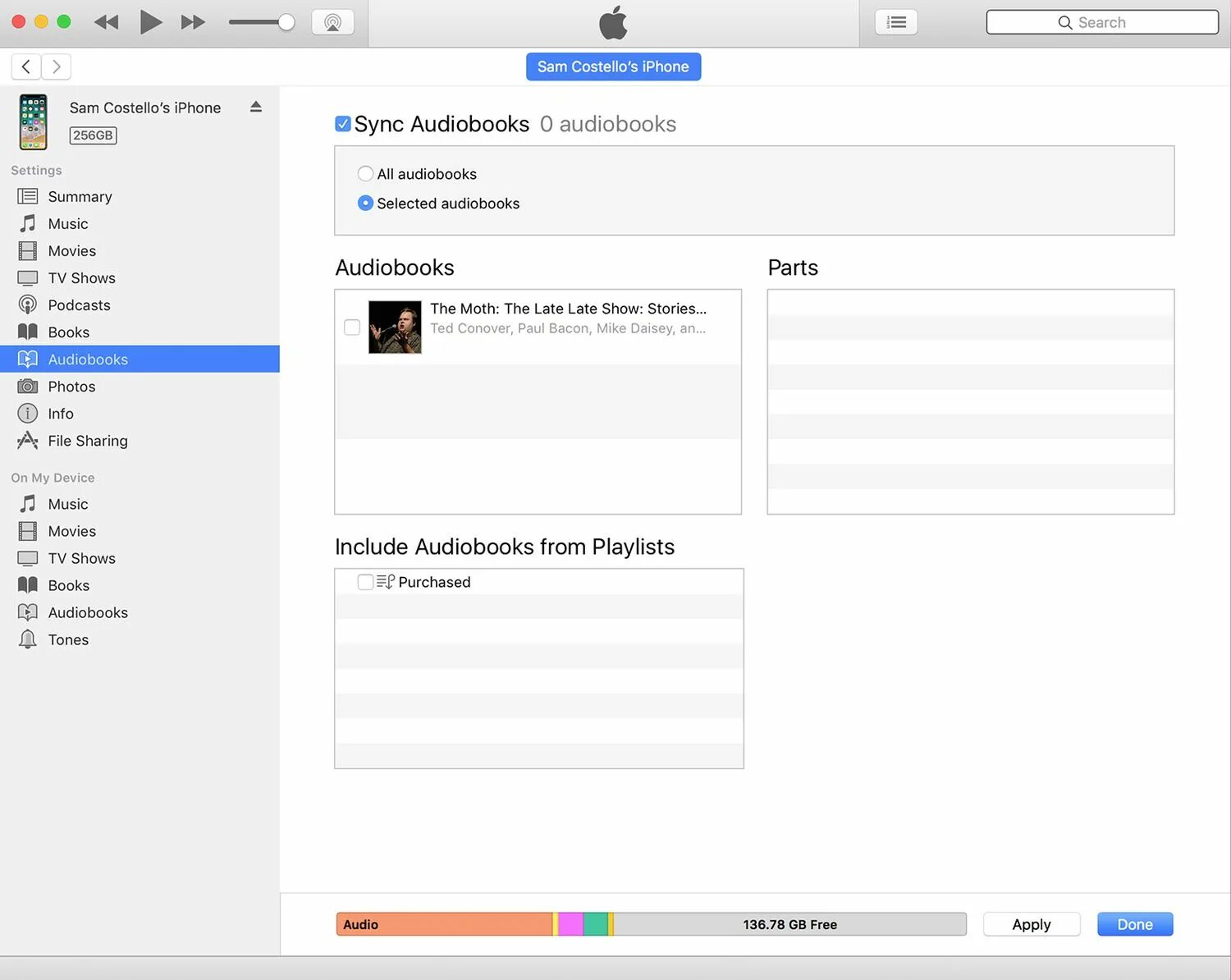Click the iPhone device thumbnail in sidebar

34,122
